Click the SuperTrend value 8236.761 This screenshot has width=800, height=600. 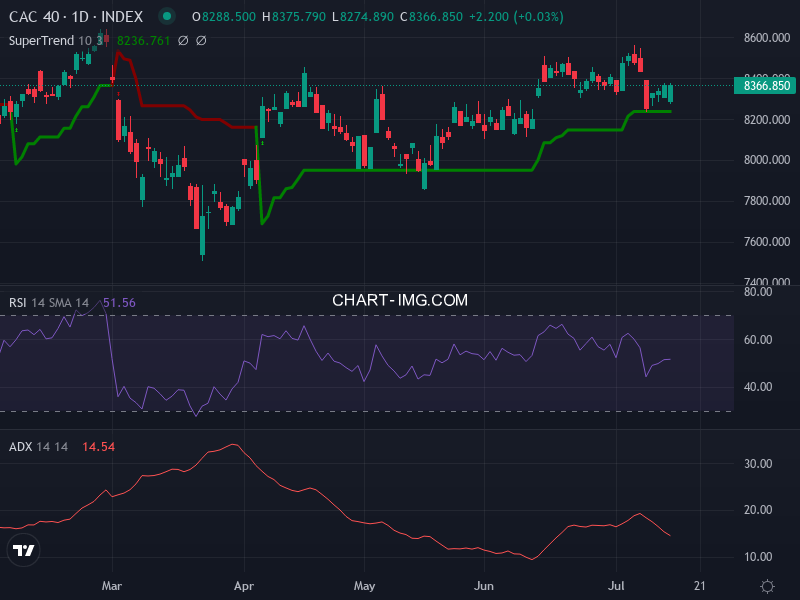(143, 40)
